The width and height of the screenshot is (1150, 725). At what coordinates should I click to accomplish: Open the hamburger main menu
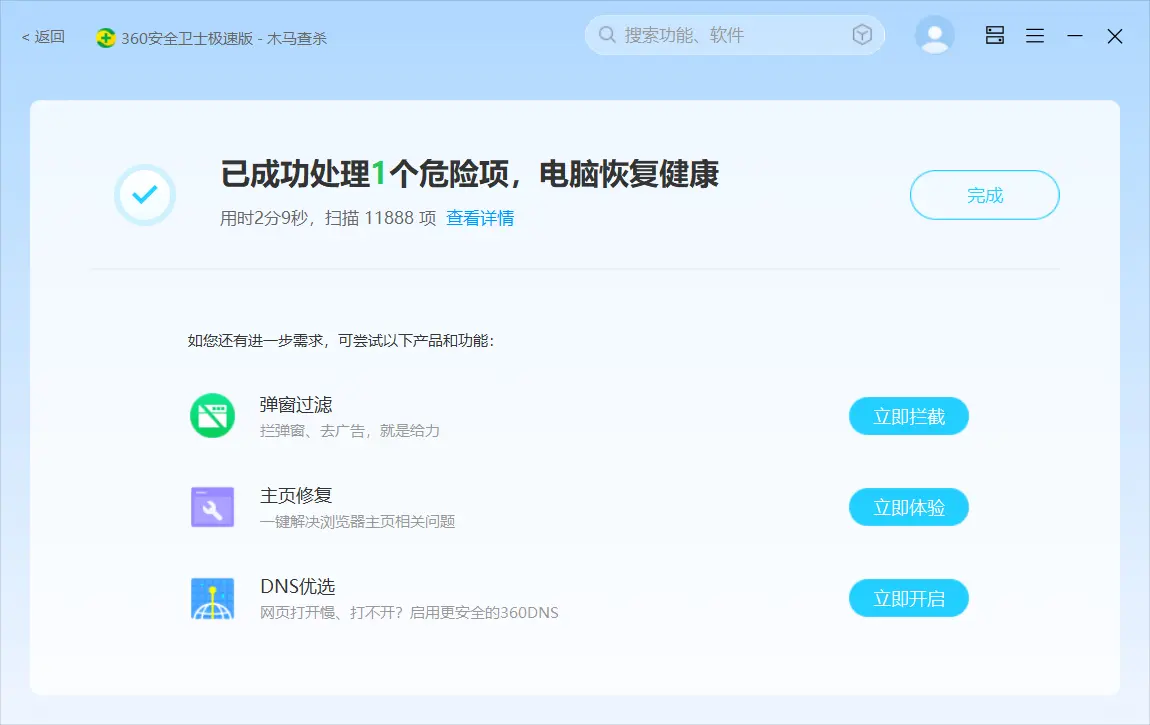coord(1035,35)
